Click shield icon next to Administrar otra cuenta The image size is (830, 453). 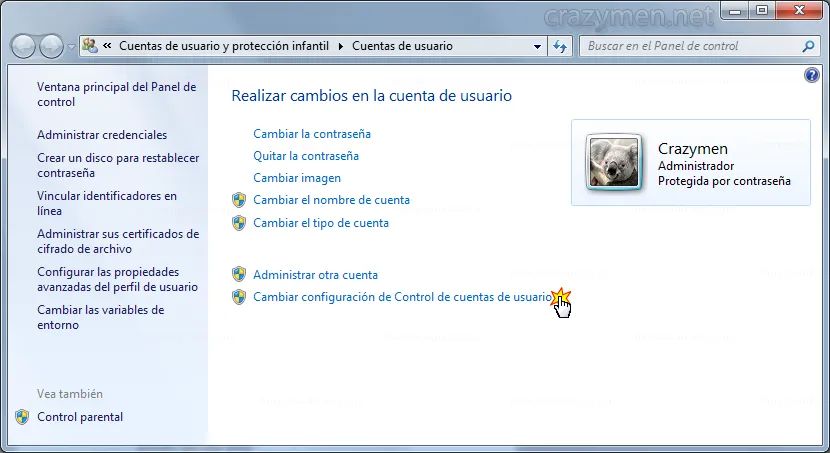(x=239, y=274)
